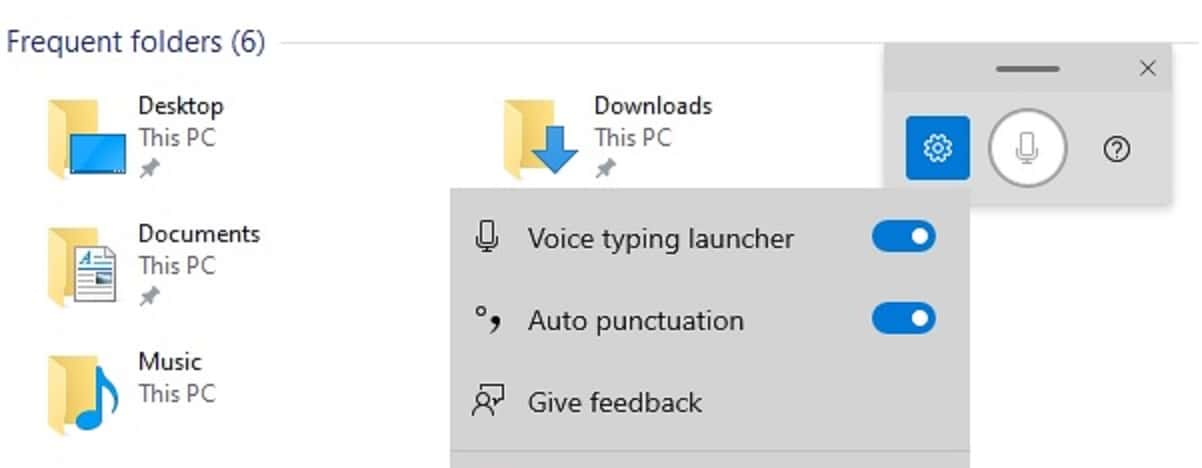Click the voice typing settings gear

(x=937, y=148)
